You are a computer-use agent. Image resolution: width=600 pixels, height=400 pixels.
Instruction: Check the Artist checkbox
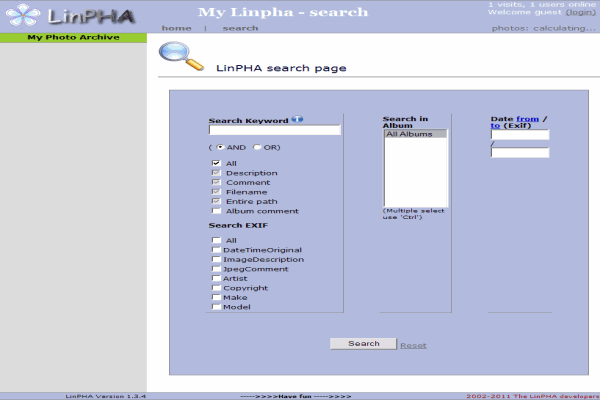216,278
